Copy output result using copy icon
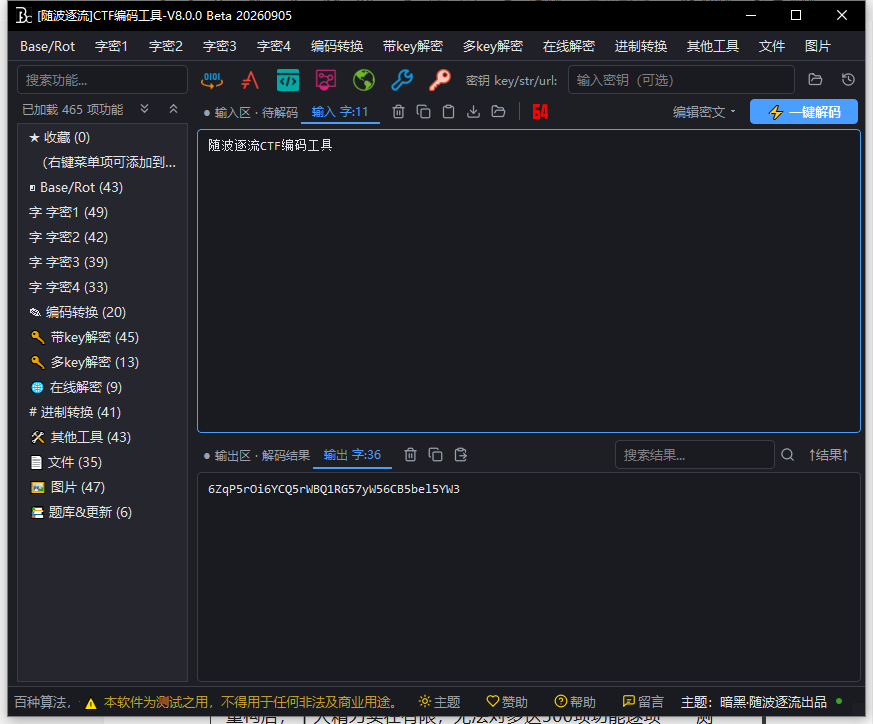 point(435,455)
